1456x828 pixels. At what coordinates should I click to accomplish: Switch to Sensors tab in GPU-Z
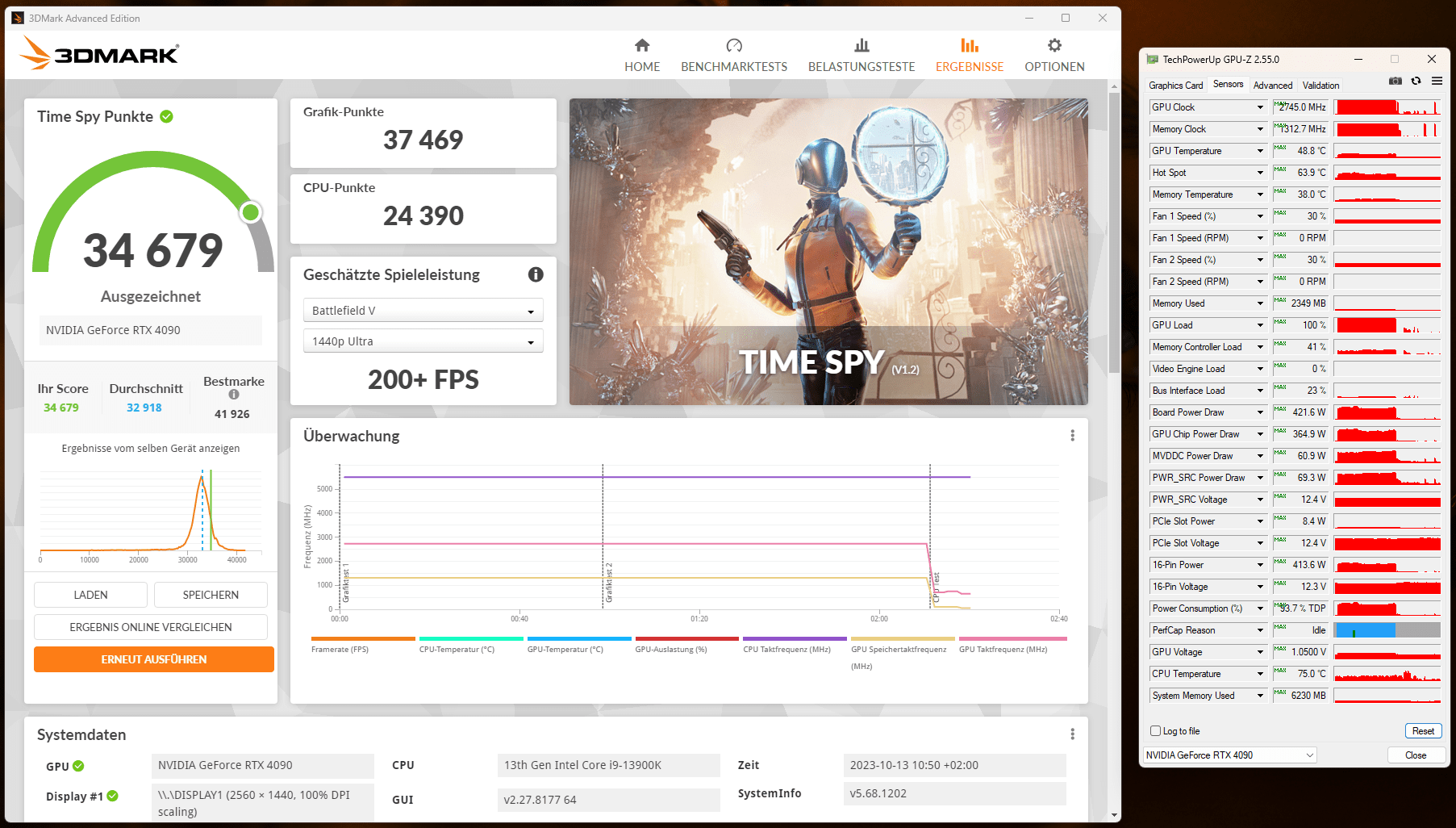(1228, 84)
